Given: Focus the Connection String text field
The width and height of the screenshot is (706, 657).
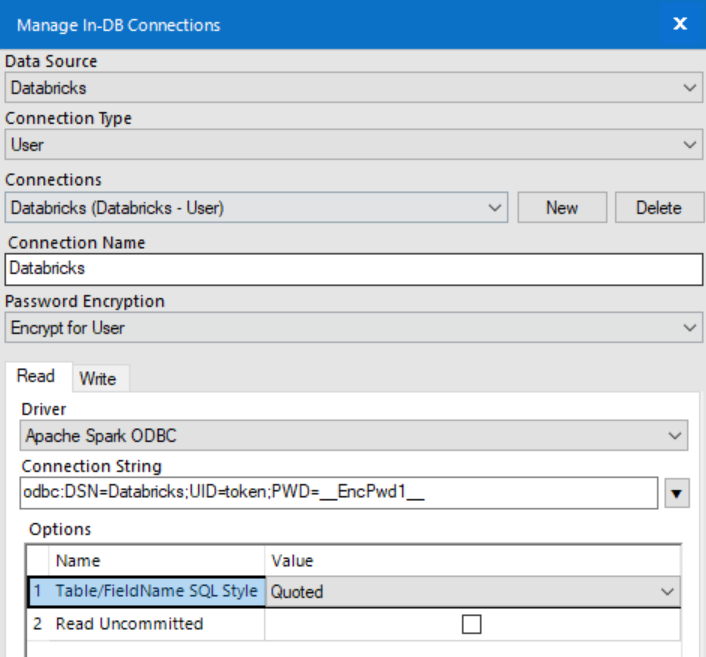Looking at the screenshot, I should pyautogui.click(x=336, y=492).
